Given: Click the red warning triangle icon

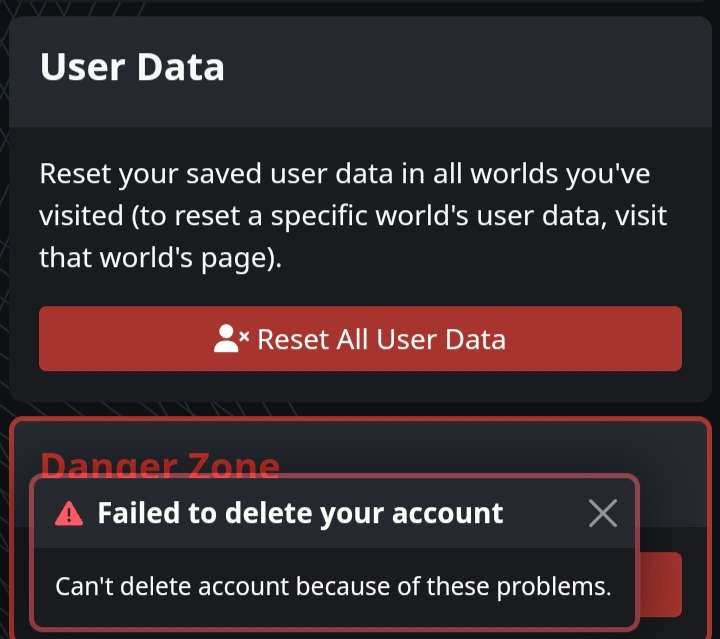Looking at the screenshot, I should (69, 514).
